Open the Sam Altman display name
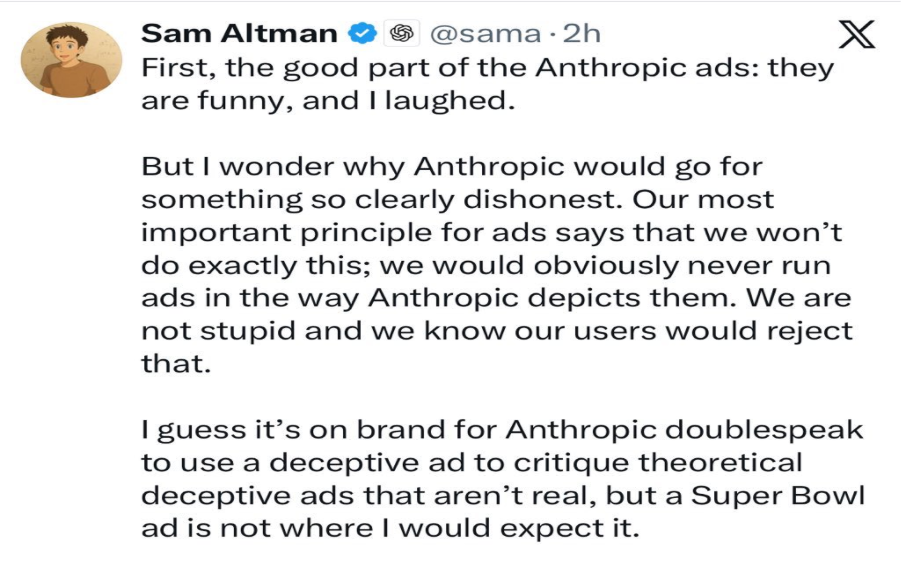Viewport: 901px width, 574px height. click(239, 33)
